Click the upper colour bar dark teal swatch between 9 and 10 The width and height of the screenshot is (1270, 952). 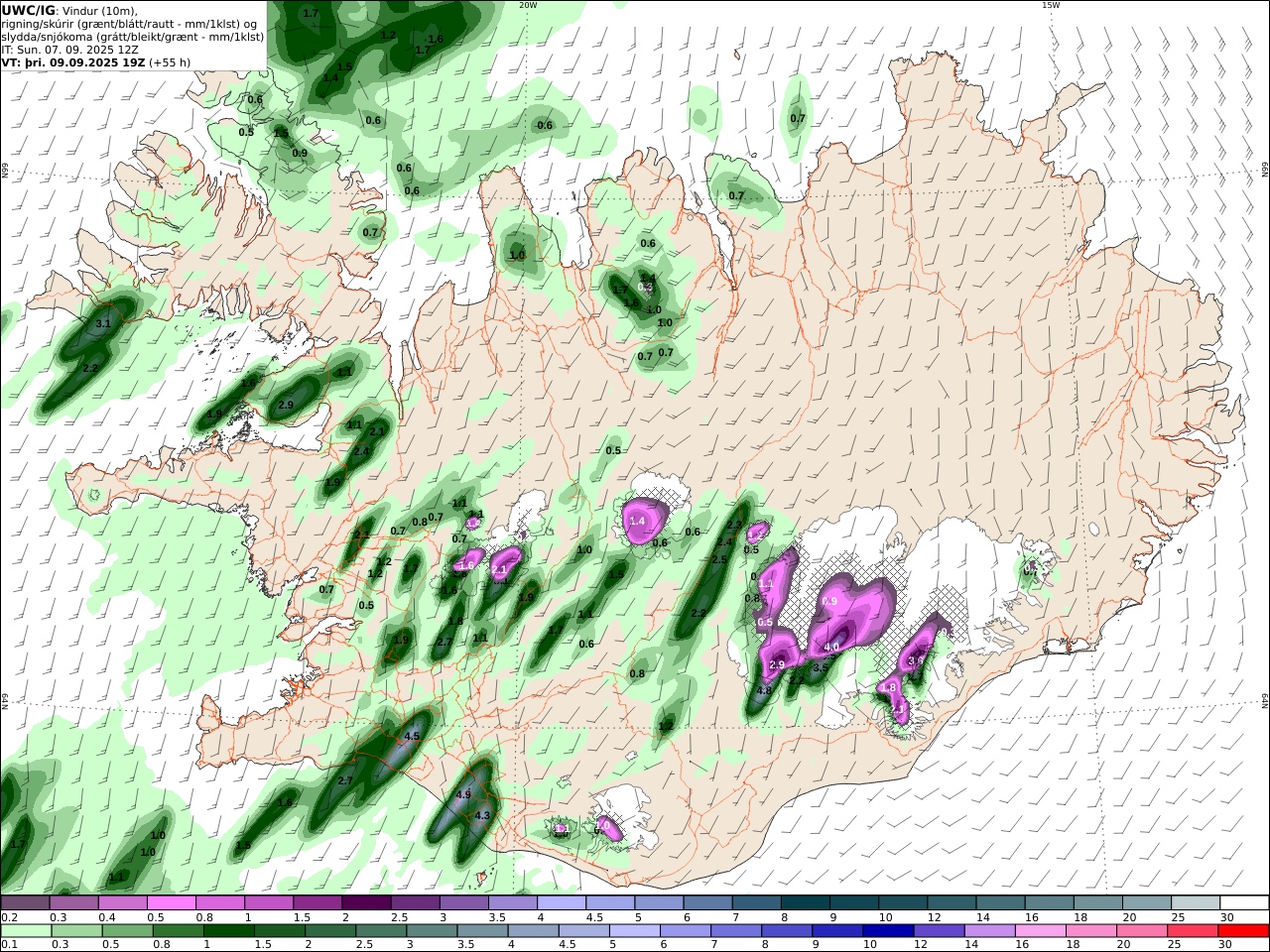854,903
